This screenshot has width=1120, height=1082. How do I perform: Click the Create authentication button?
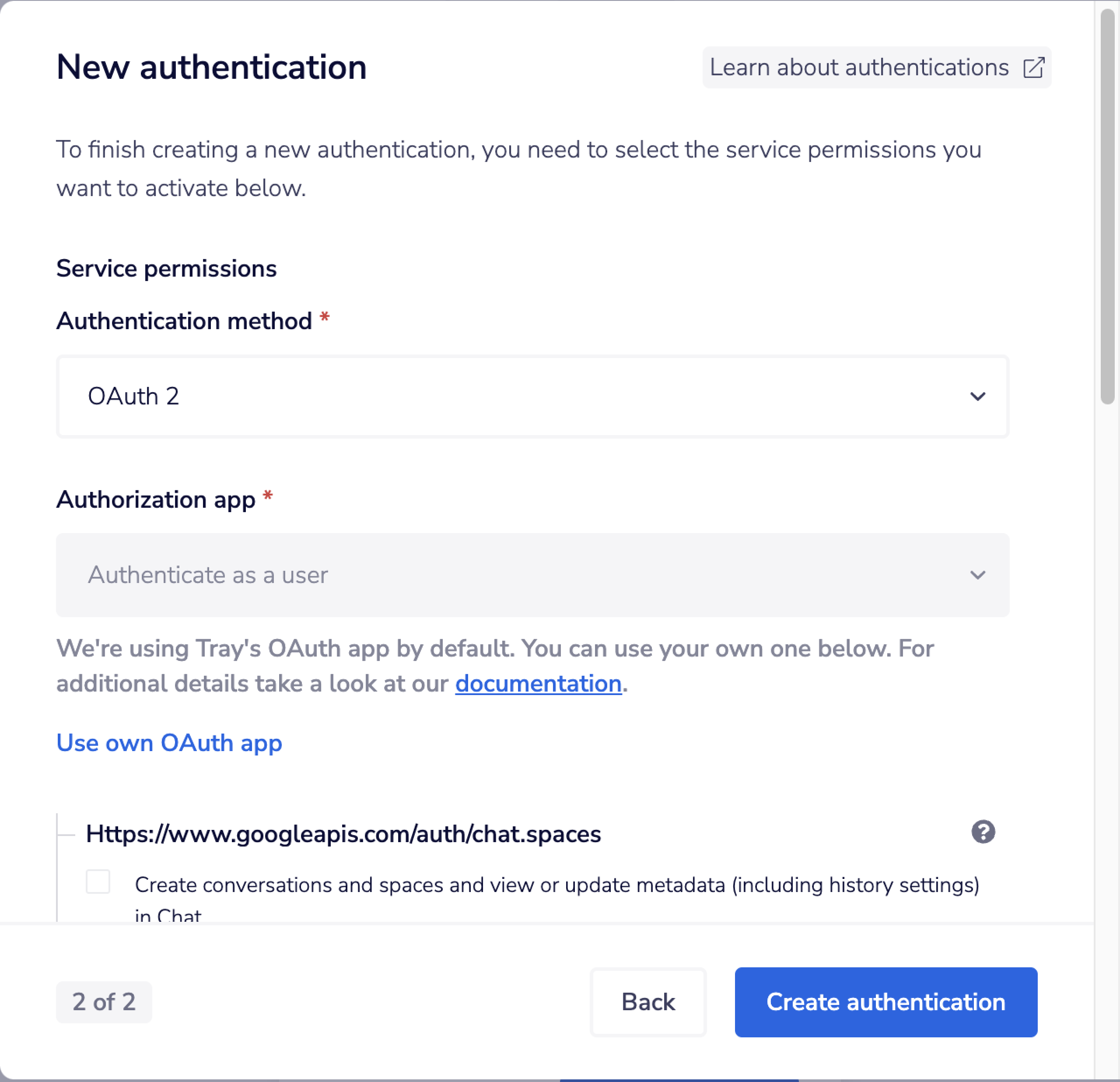pos(885,1002)
